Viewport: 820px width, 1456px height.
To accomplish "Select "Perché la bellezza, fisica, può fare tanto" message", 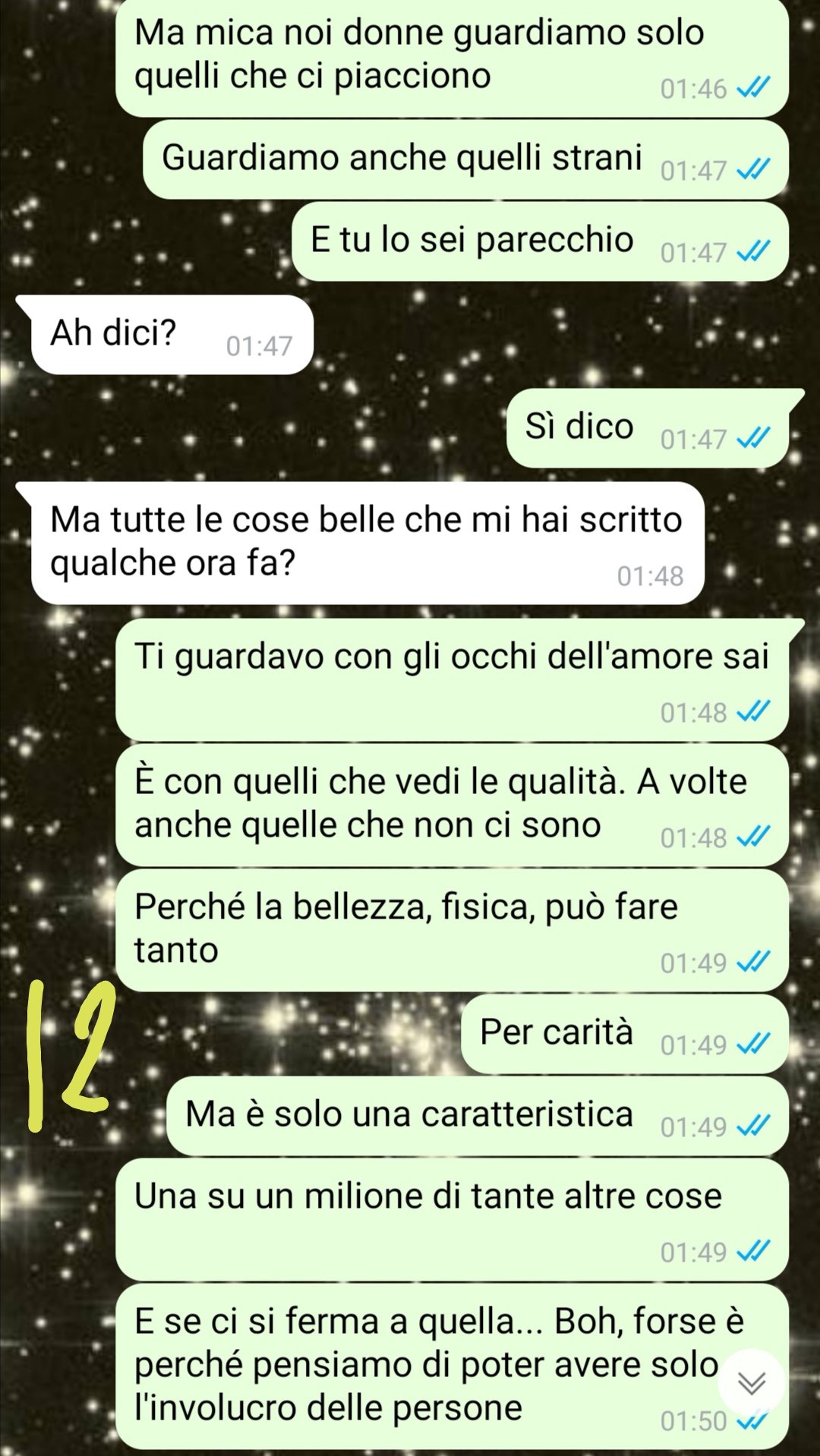I will (x=453, y=930).
